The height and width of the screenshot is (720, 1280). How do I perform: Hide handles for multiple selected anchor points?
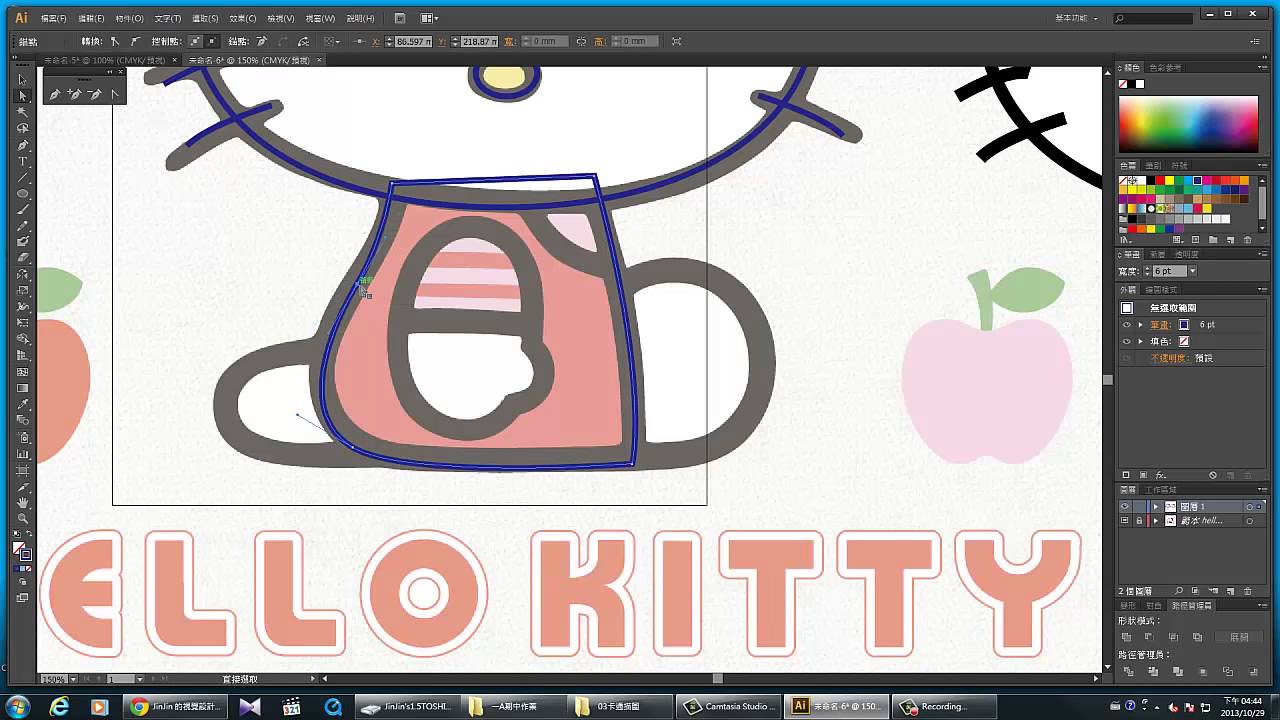pos(212,41)
